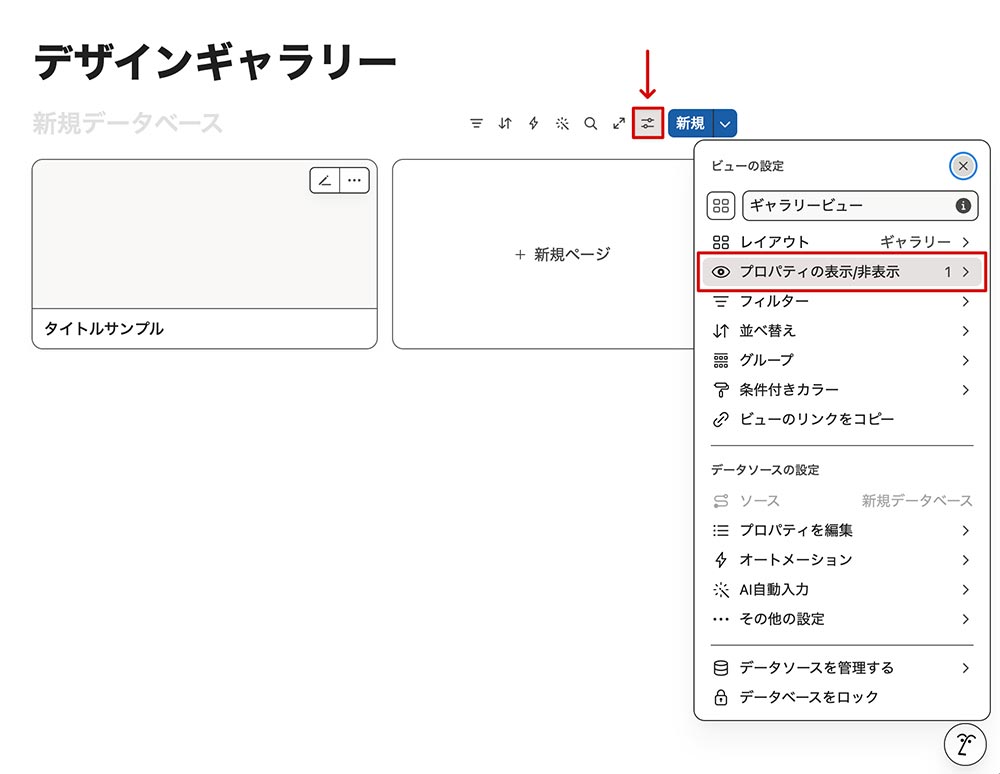Click the grayed ソース row
This screenshot has width=1000, height=774.
tap(842, 500)
